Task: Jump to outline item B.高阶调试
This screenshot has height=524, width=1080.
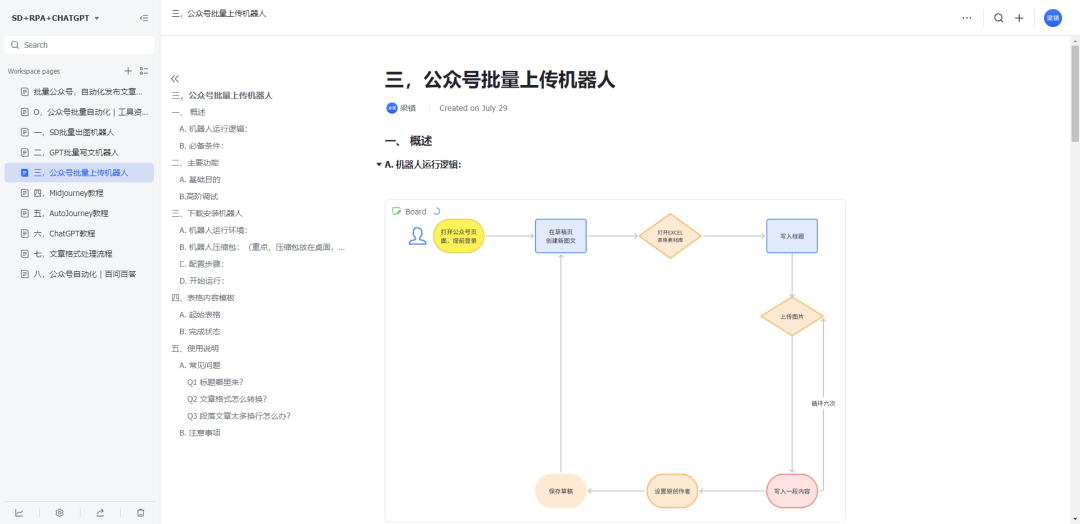Action: click(198, 196)
